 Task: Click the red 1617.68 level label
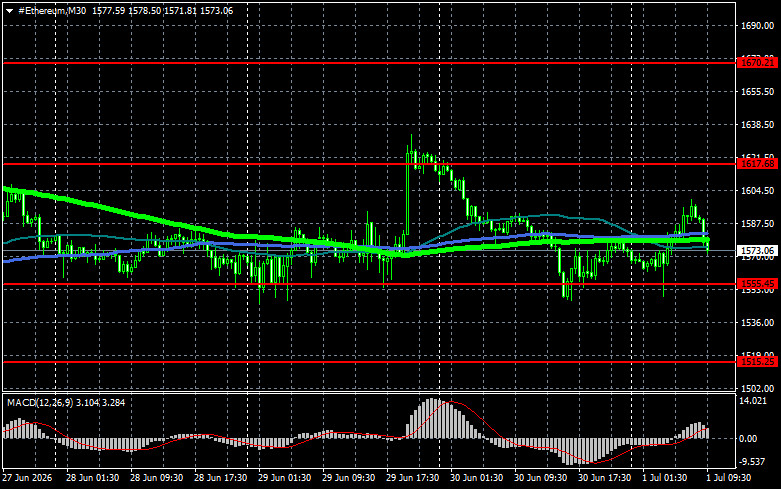(x=758, y=164)
